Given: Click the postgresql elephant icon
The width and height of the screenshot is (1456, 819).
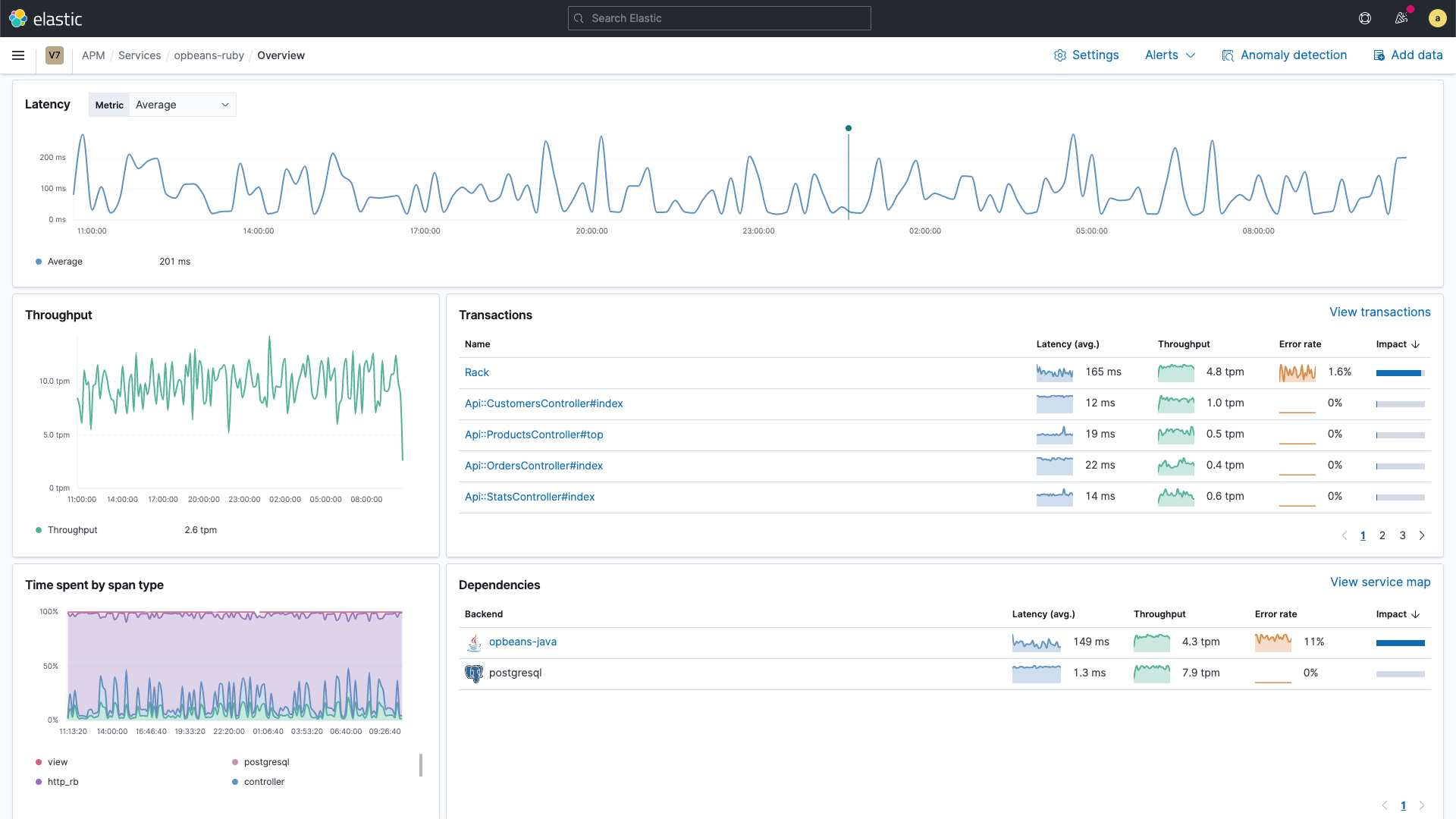Looking at the screenshot, I should (474, 673).
